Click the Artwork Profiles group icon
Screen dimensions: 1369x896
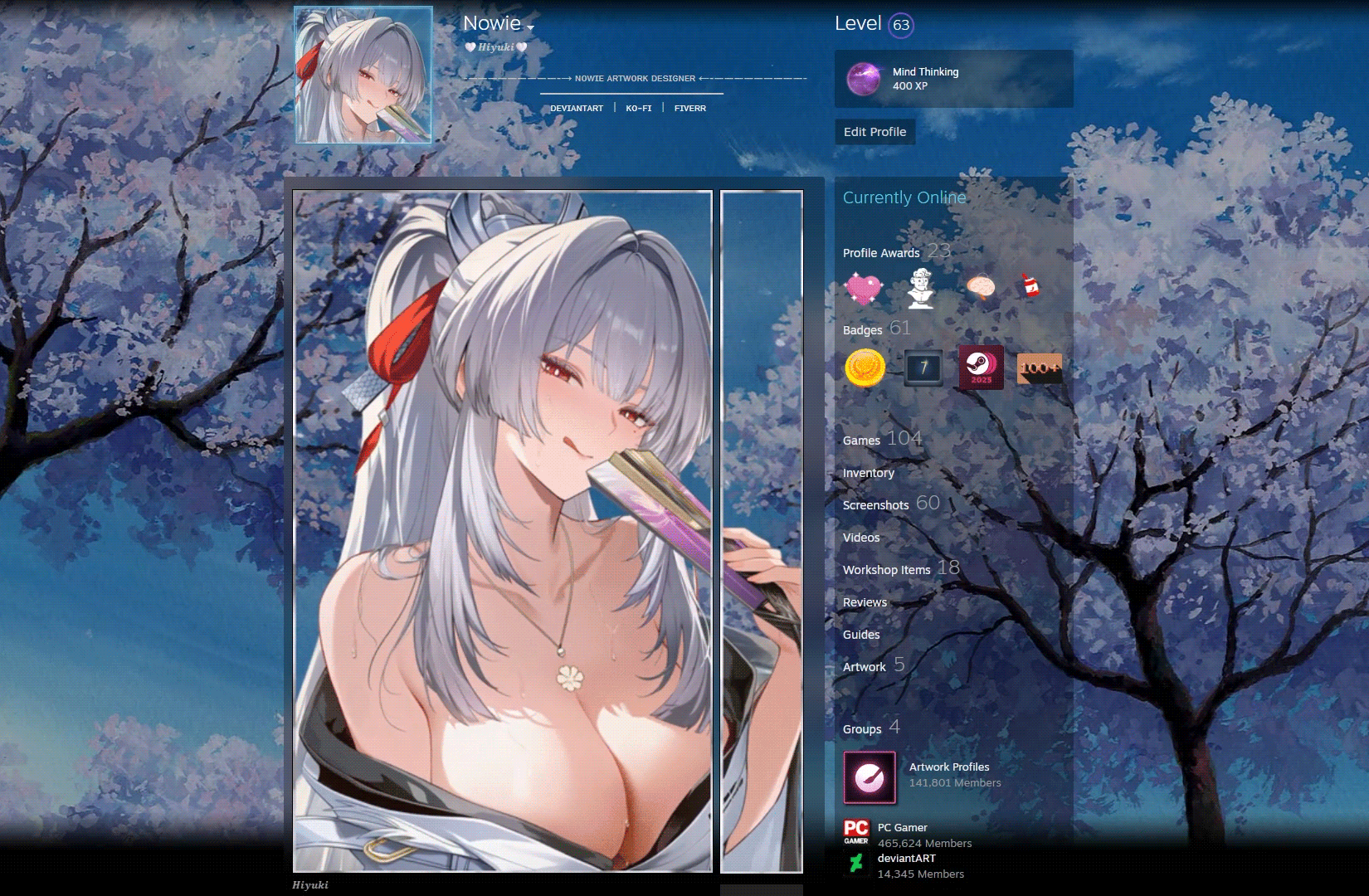click(870, 778)
